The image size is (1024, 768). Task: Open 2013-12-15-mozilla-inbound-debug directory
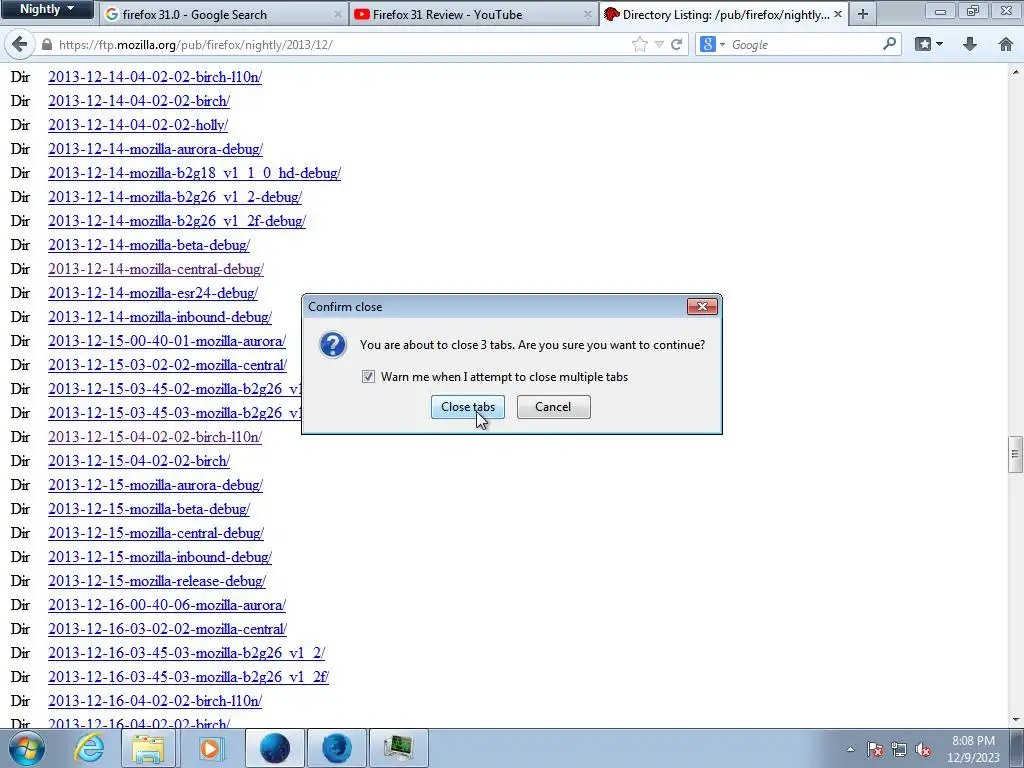(160, 557)
